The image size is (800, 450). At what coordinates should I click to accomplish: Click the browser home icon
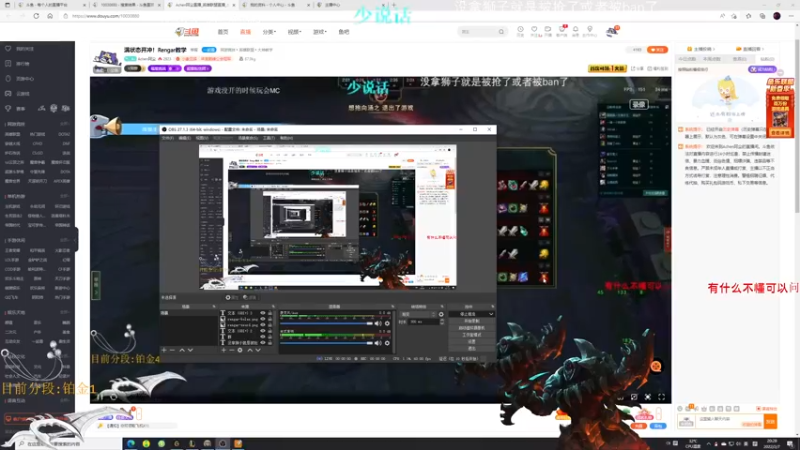50,16
